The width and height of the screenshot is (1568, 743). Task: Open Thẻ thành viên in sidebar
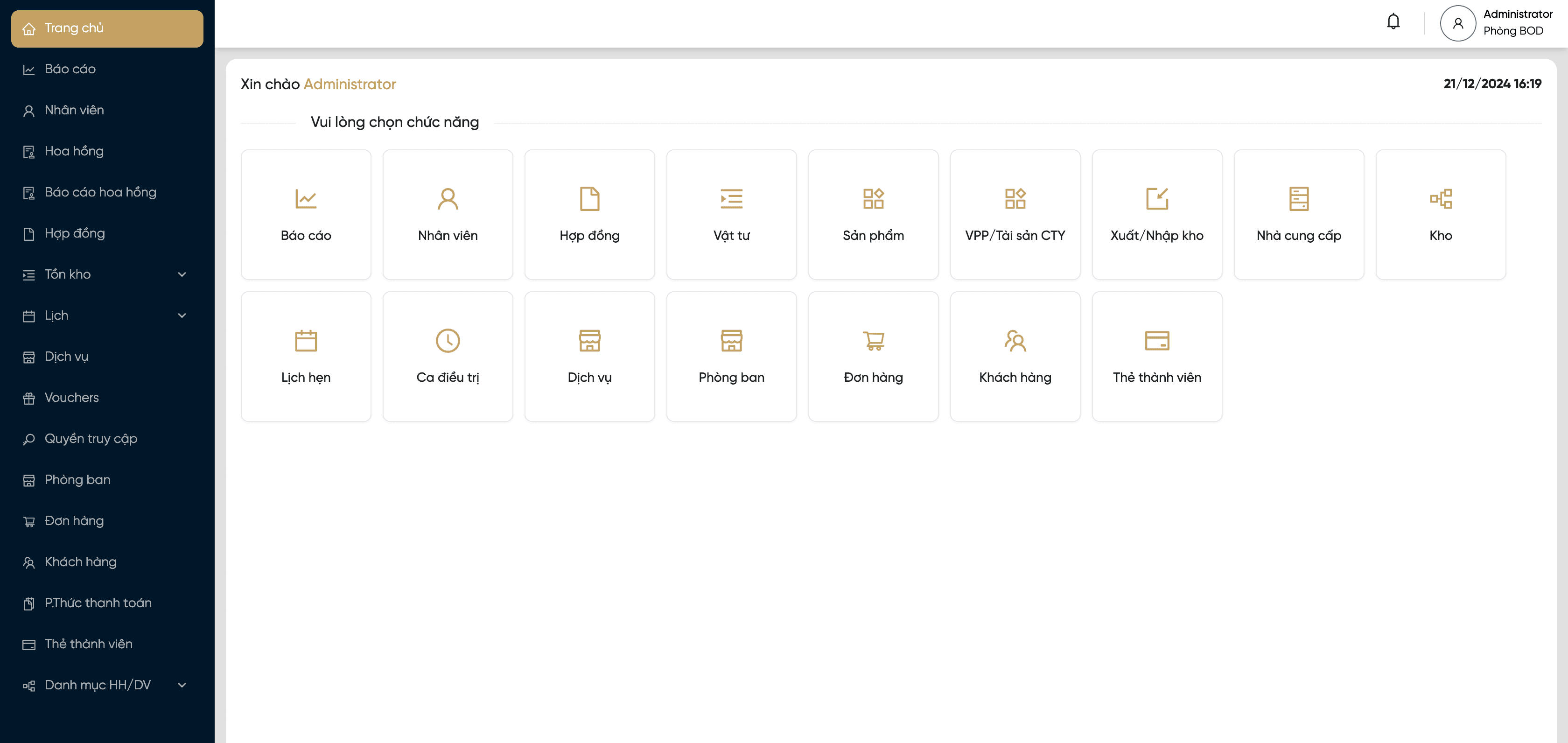(107, 645)
